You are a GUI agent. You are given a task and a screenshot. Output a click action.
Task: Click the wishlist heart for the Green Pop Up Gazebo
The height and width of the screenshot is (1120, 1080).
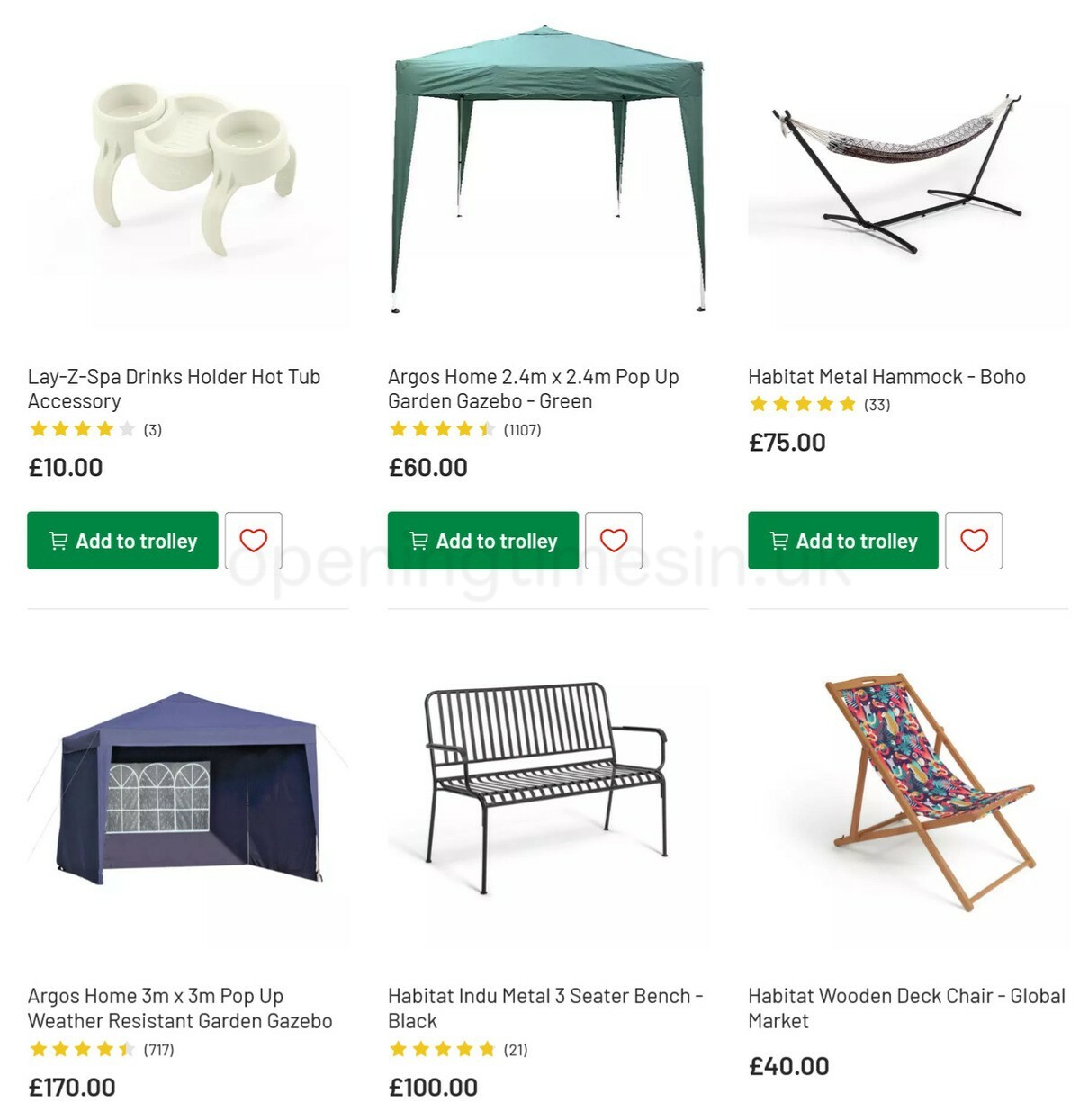(x=615, y=541)
